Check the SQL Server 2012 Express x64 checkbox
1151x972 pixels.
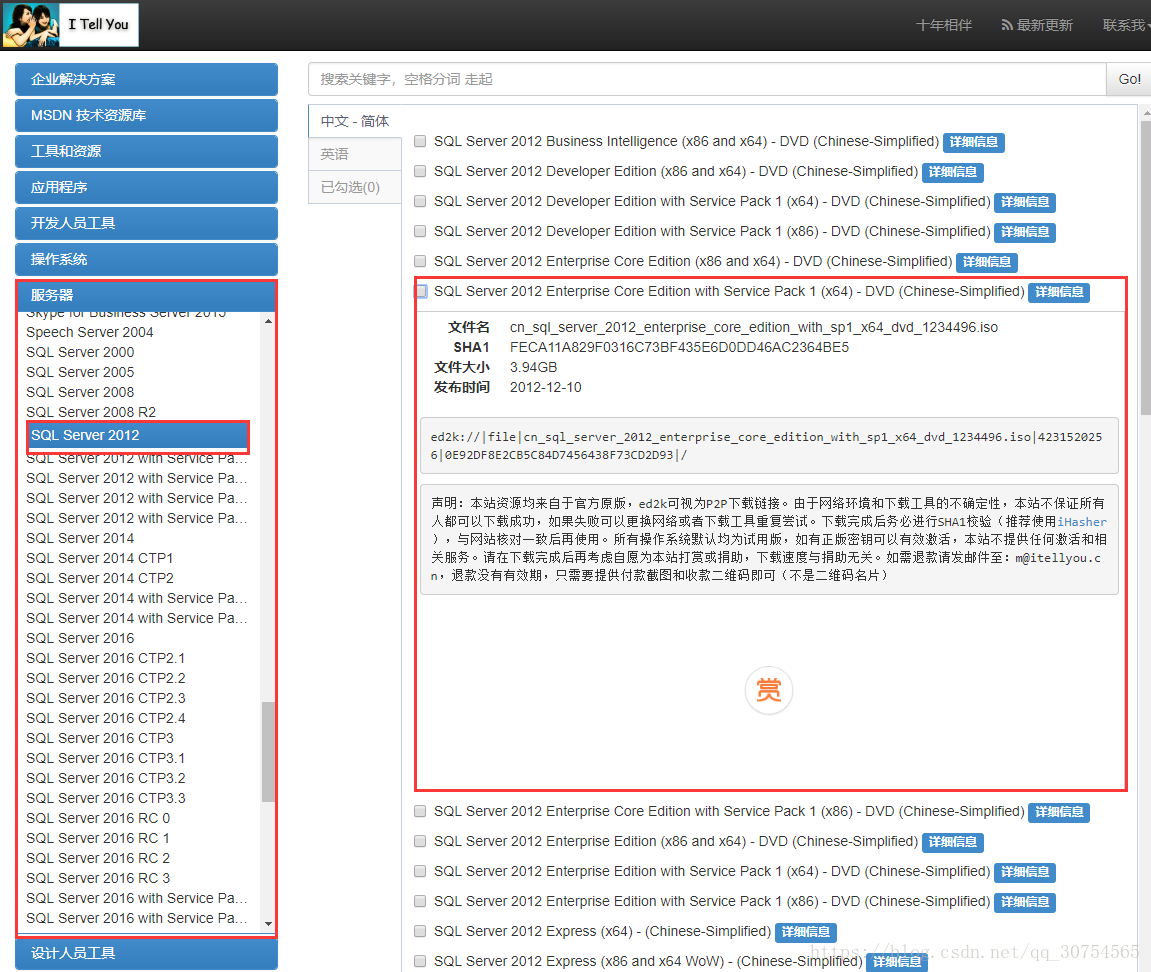coord(419,931)
